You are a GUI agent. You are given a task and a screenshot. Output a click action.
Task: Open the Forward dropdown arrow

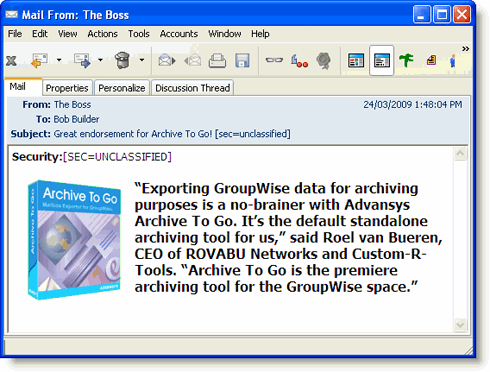point(100,60)
